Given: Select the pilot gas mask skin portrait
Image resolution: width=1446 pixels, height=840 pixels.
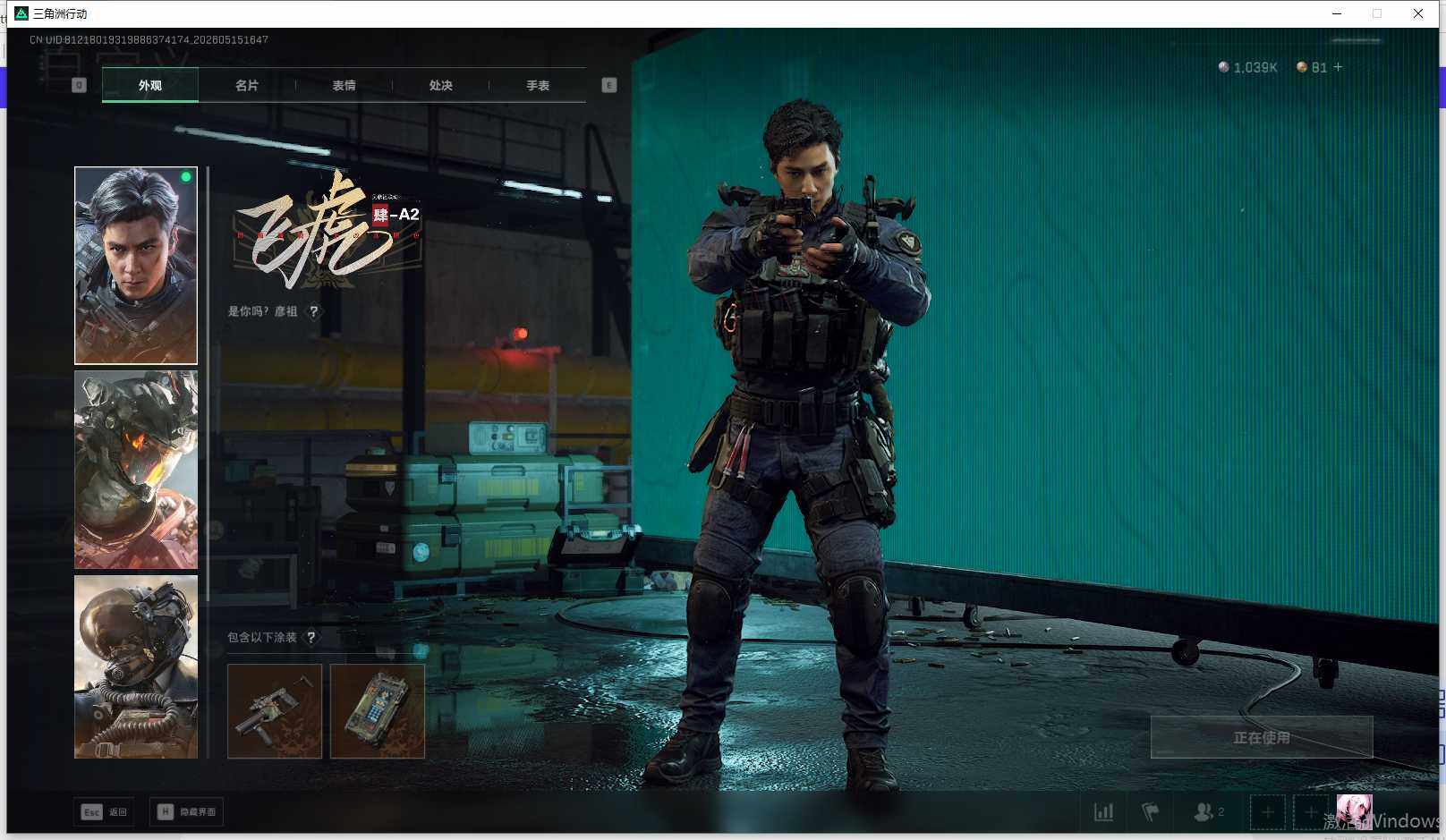Looking at the screenshot, I should pos(136,666).
